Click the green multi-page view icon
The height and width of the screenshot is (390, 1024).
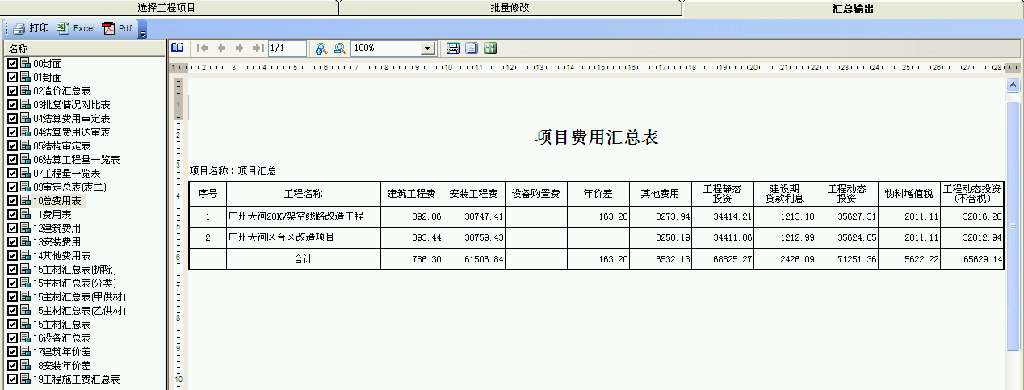[490, 48]
